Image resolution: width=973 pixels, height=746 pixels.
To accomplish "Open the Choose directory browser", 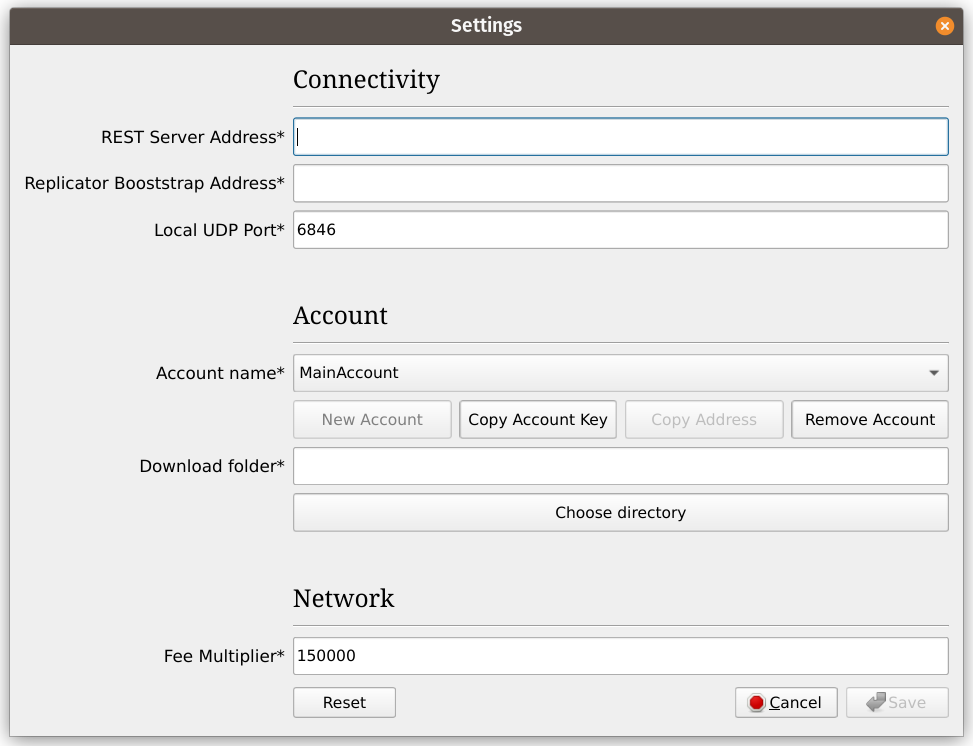I will point(621,513).
